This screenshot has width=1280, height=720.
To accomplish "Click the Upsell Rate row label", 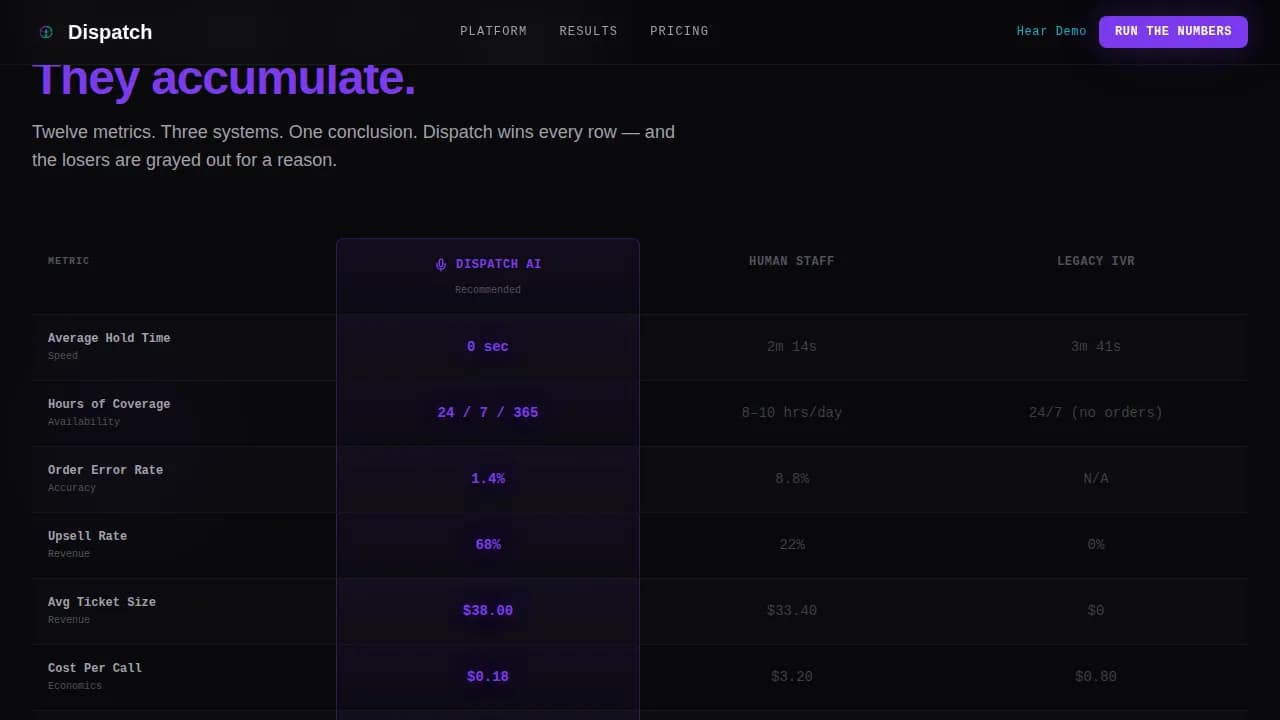I will click(x=88, y=536).
